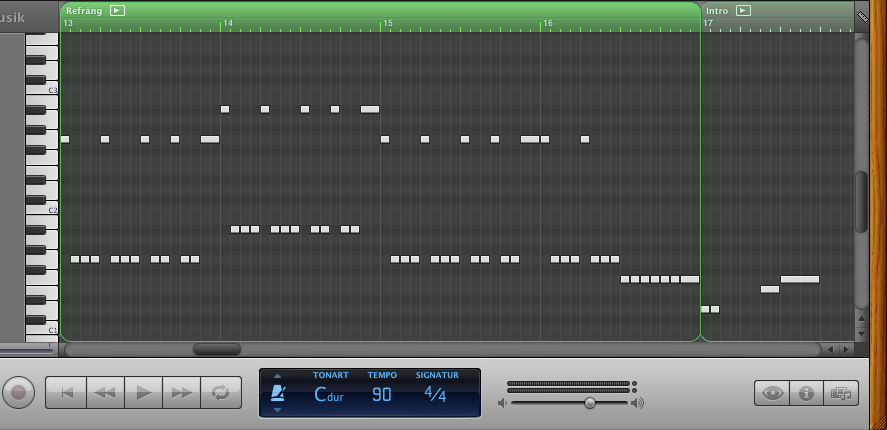Screen dimensions: 887x430
Task: Toggle the cycle loop button
Action: click(221, 393)
